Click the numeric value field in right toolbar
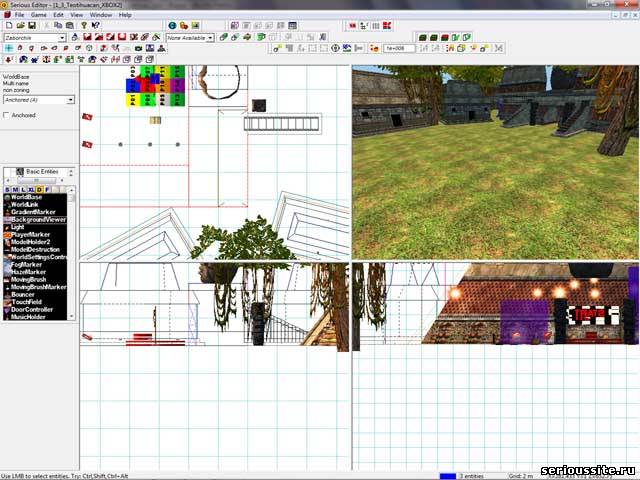The image size is (640, 480). coord(399,48)
